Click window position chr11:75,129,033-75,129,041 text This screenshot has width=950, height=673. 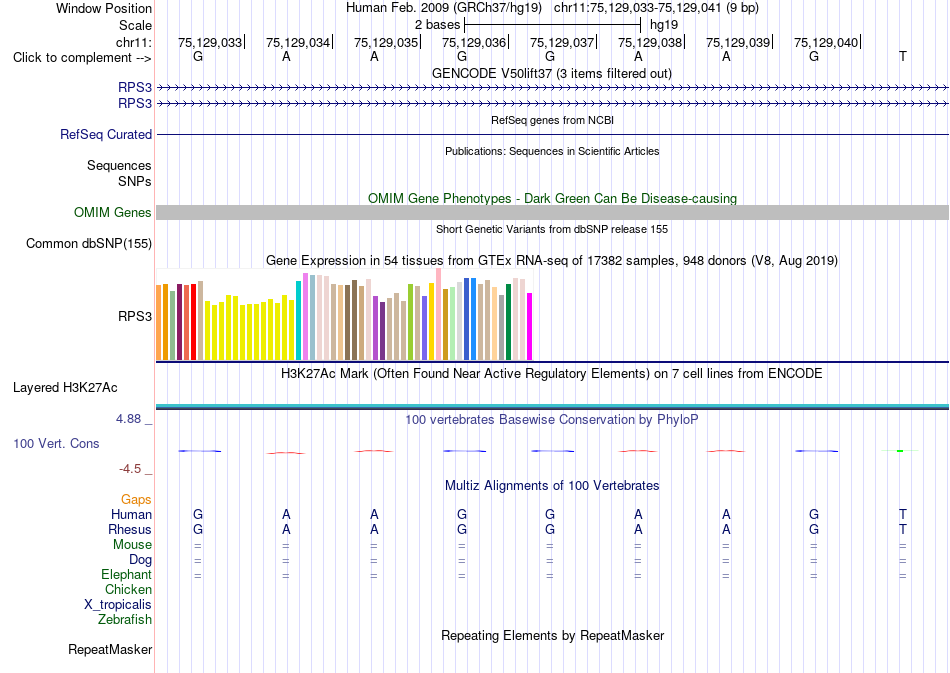tap(656, 8)
